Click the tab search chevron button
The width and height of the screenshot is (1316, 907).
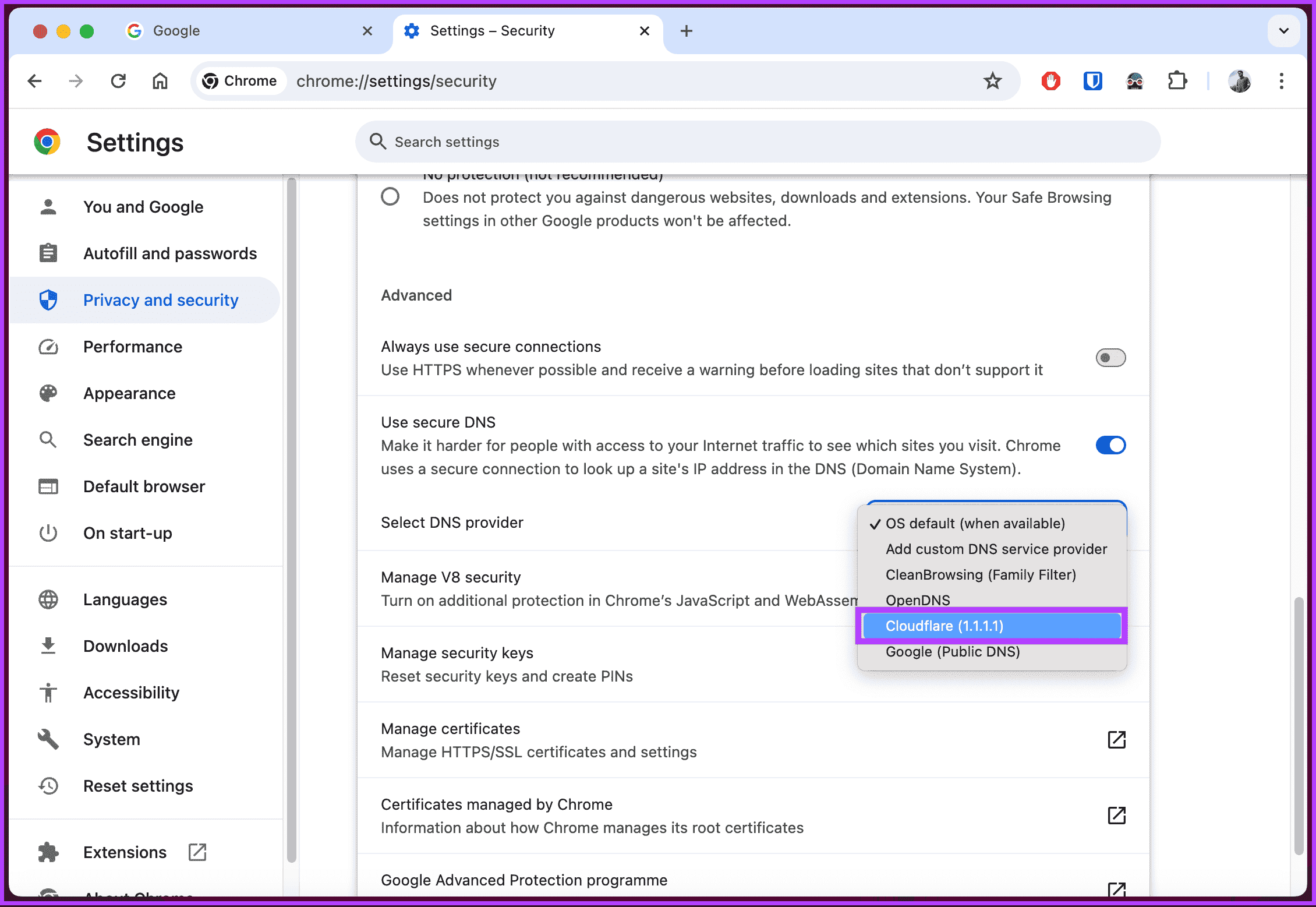(1283, 31)
